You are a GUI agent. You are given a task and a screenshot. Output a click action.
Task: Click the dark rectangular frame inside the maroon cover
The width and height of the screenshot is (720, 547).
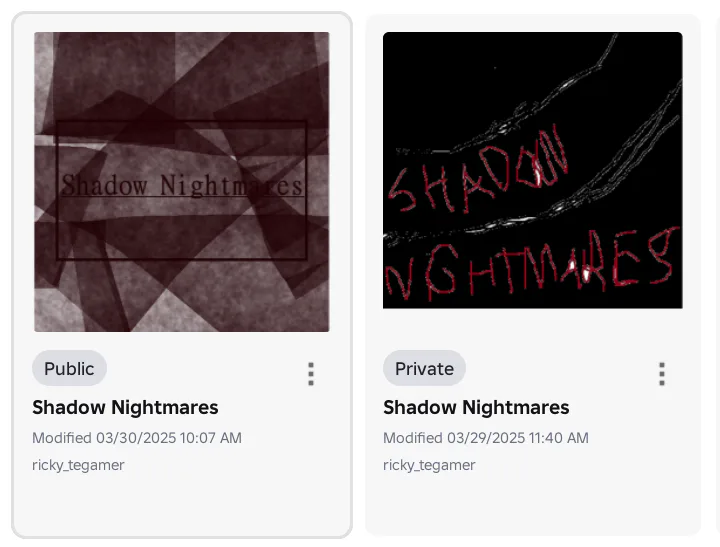(182, 190)
